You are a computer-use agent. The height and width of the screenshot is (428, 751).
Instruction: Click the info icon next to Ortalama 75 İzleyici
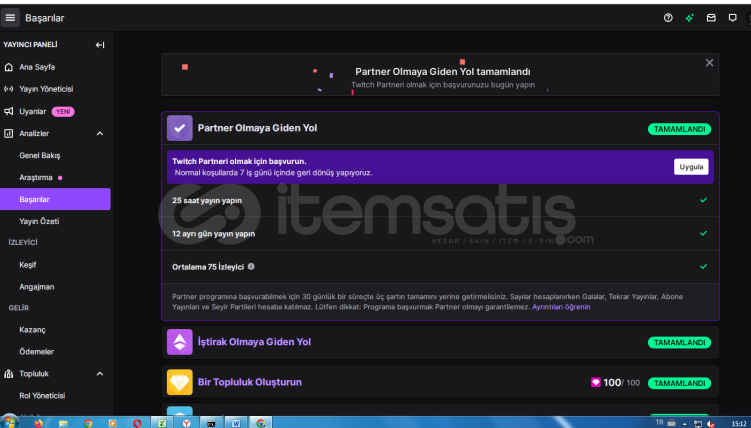click(251, 266)
